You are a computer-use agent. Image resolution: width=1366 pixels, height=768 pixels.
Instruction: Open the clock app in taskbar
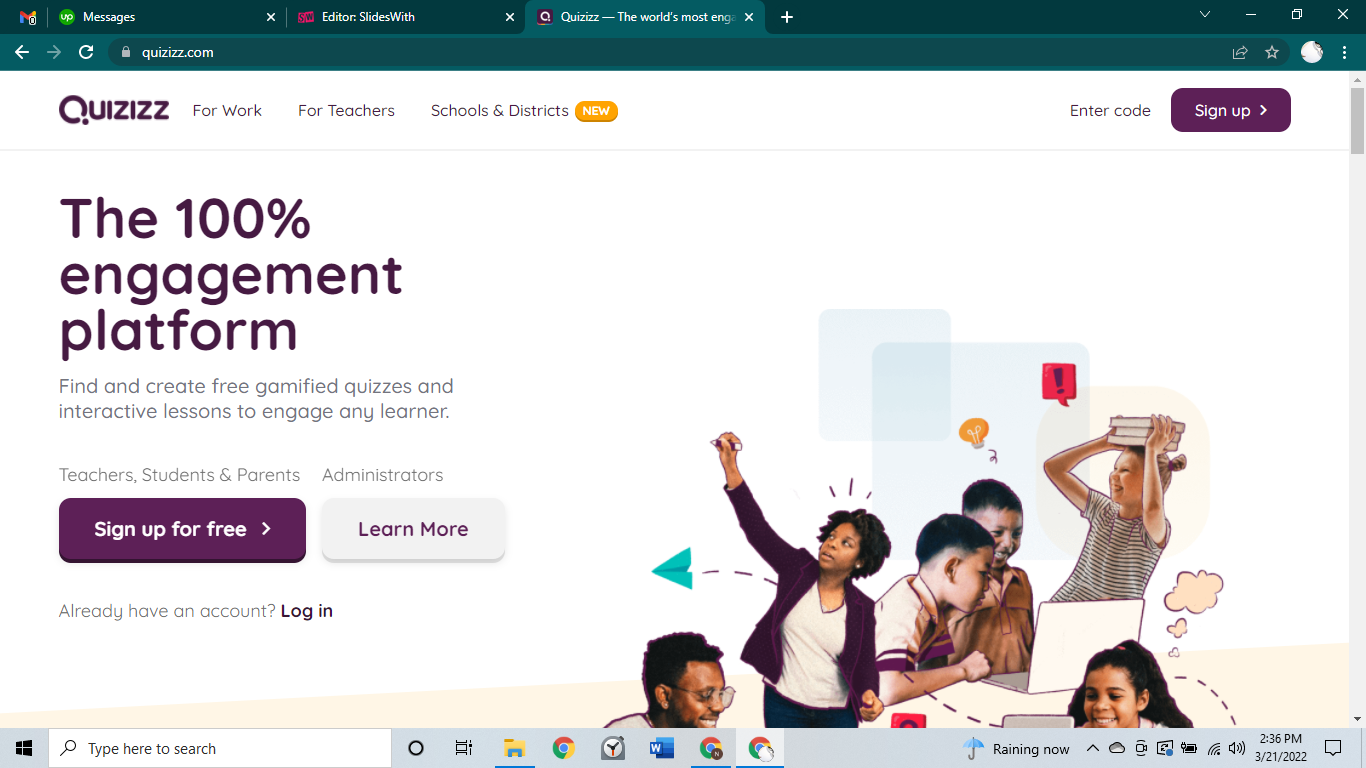613,748
